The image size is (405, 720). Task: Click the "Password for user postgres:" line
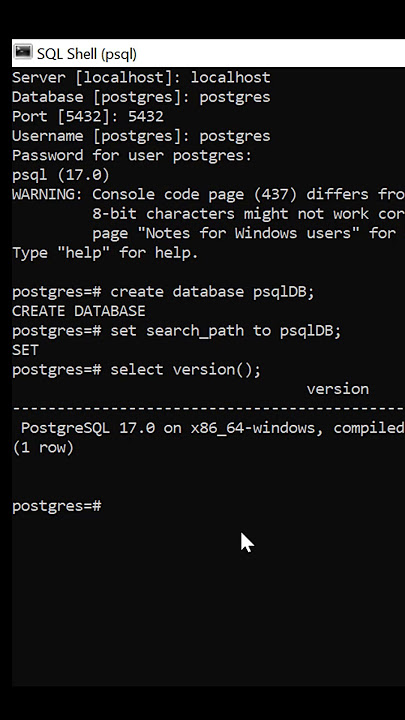pyautogui.click(x=132, y=155)
